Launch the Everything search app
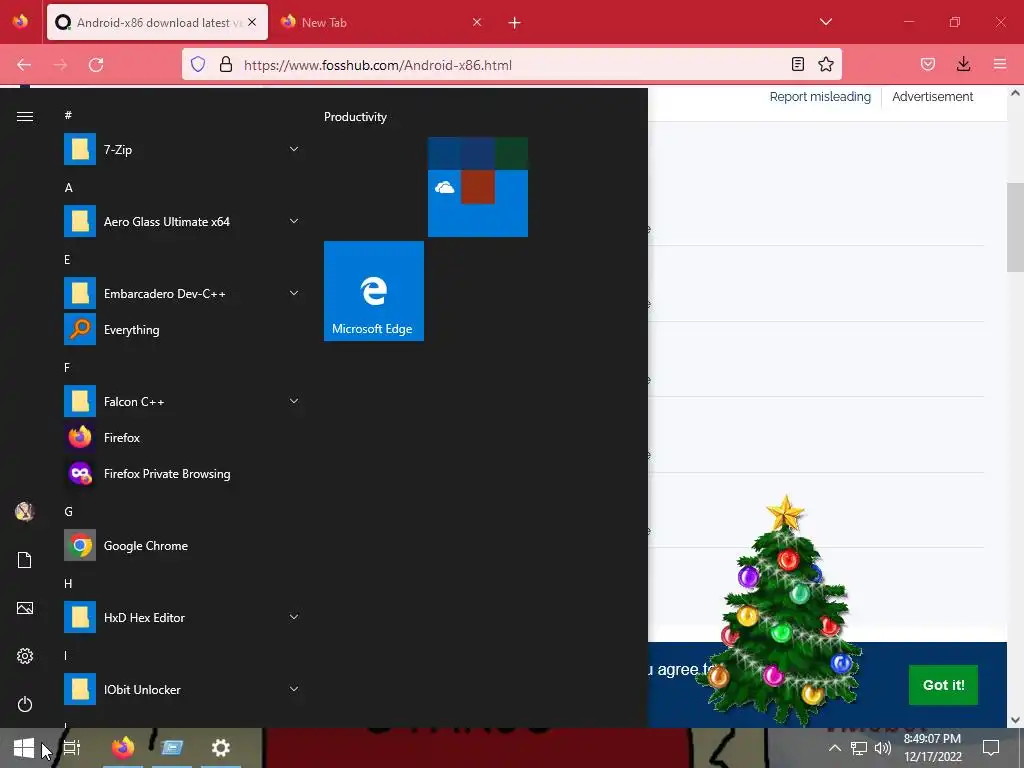The height and width of the screenshot is (768, 1024). pyautogui.click(x=181, y=330)
